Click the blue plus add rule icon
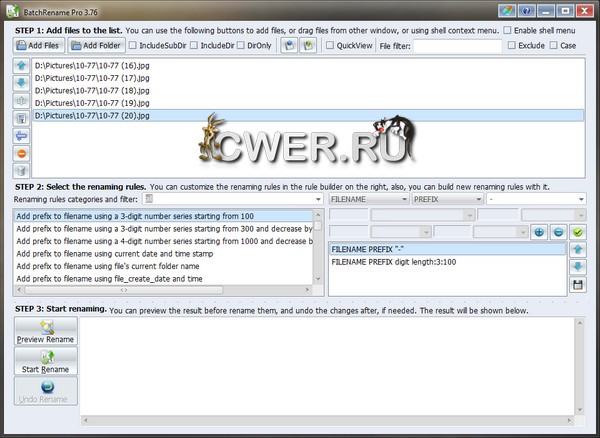This screenshot has width=600, height=438. tap(540, 232)
